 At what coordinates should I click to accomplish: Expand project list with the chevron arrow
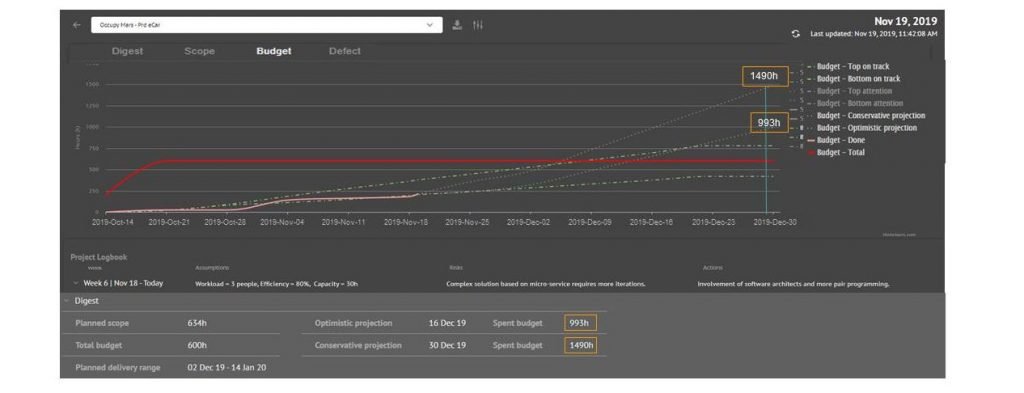(429, 25)
